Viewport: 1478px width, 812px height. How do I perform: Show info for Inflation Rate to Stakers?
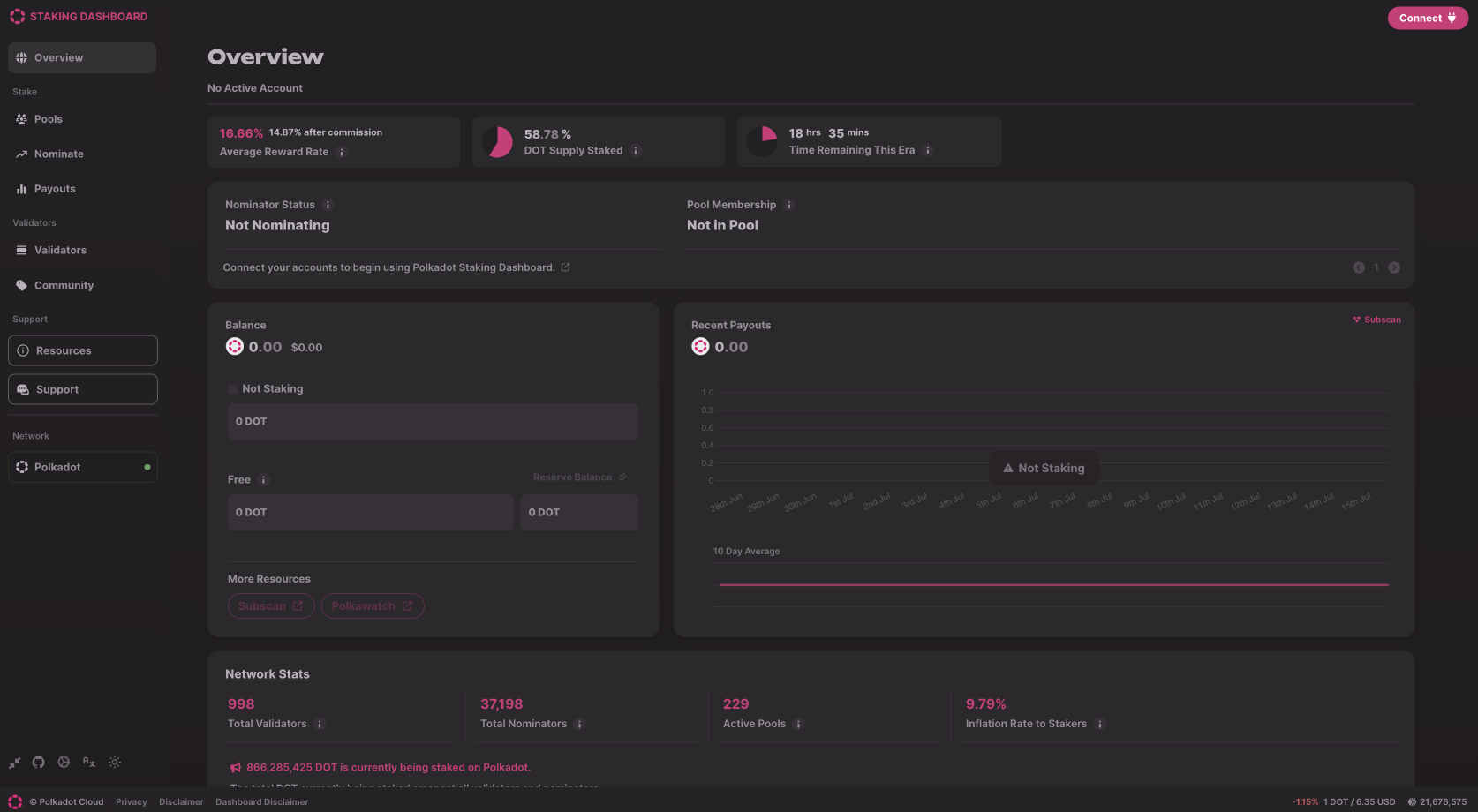point(1100,725)
